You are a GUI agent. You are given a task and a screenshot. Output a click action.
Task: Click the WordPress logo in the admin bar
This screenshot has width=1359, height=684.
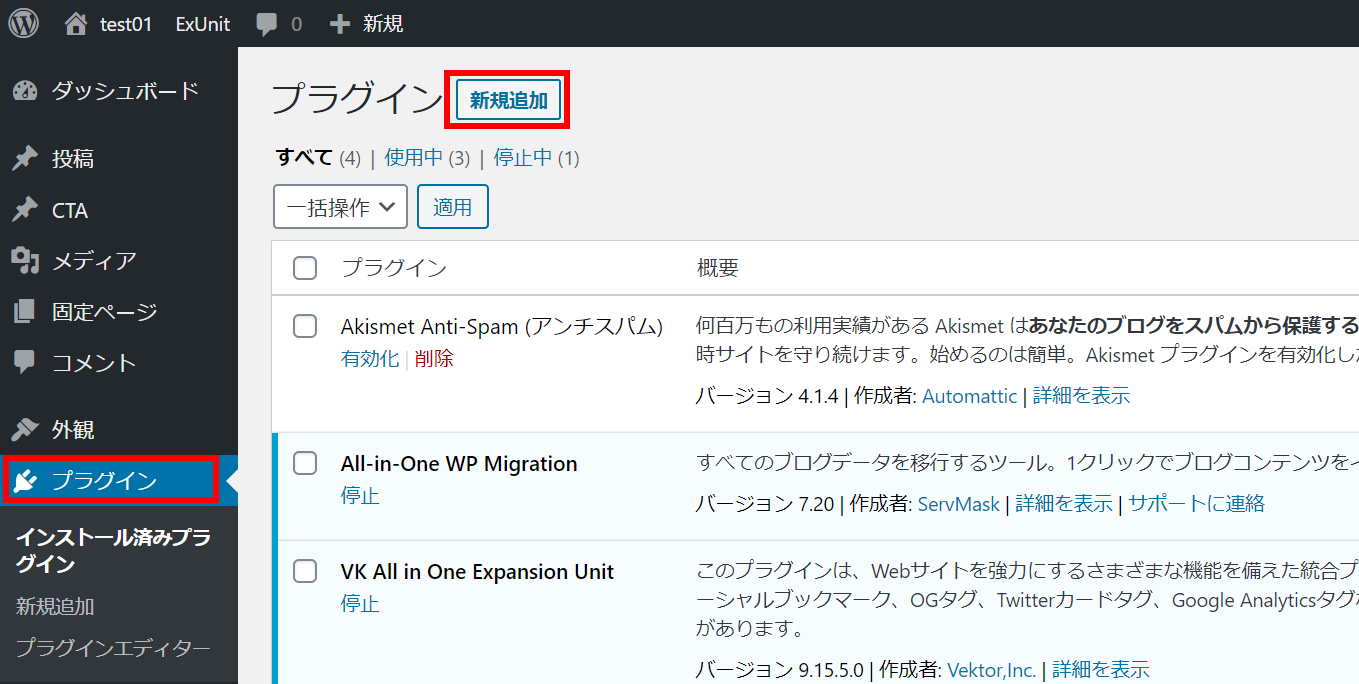coord(22,22)
